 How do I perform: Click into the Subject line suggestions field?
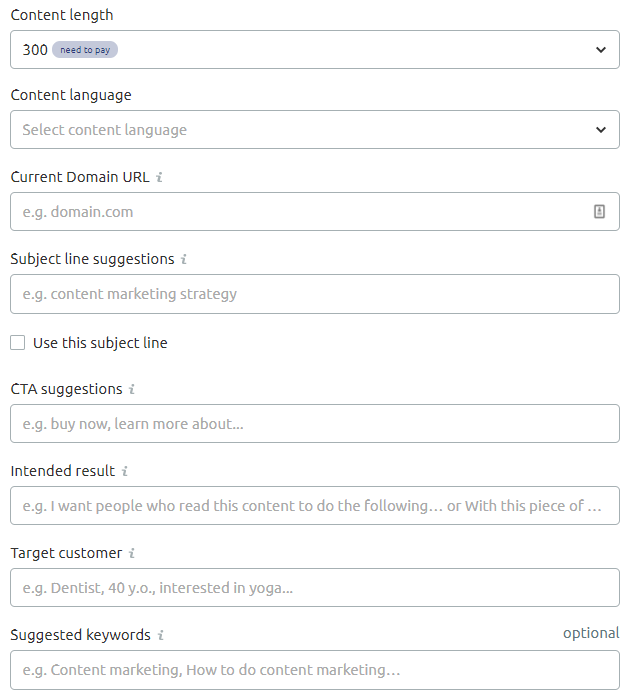(315, 294)
